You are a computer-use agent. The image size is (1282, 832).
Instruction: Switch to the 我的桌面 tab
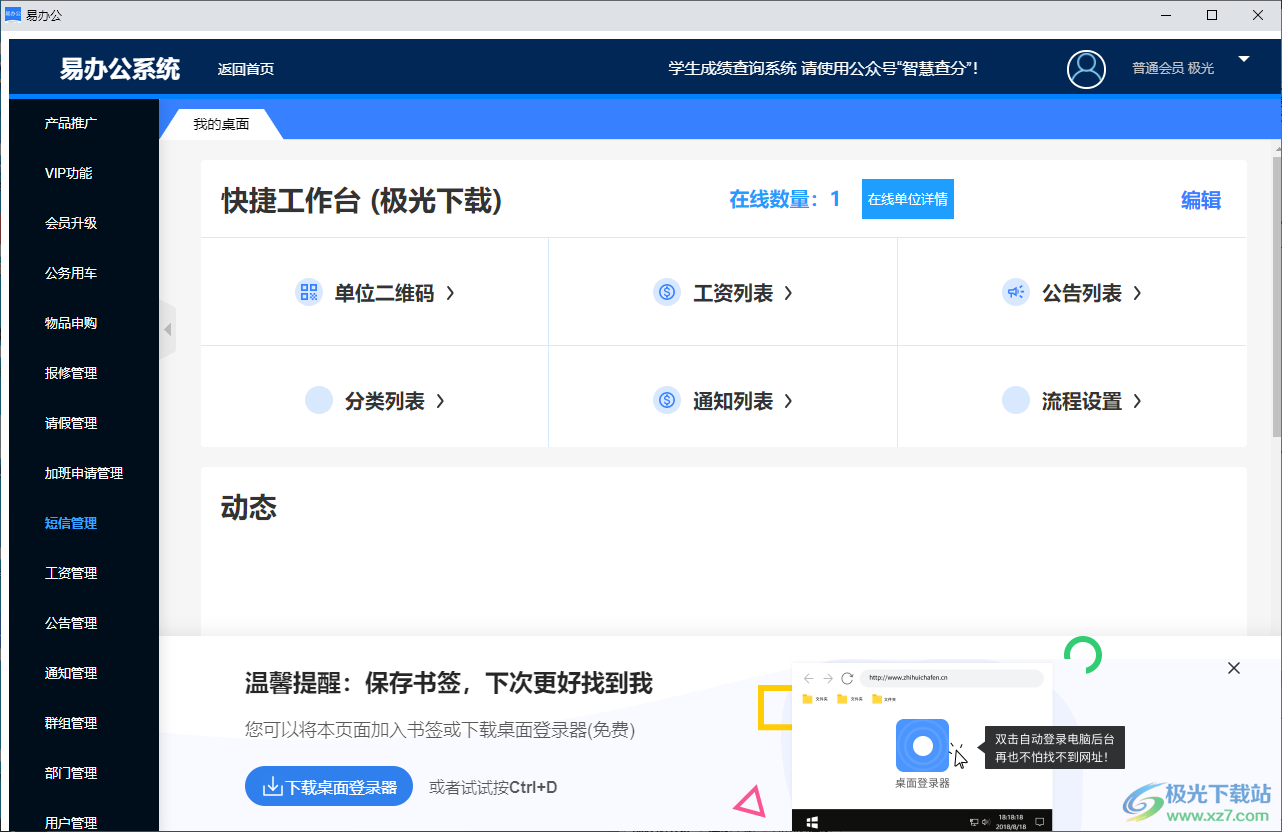coord(221,124)
